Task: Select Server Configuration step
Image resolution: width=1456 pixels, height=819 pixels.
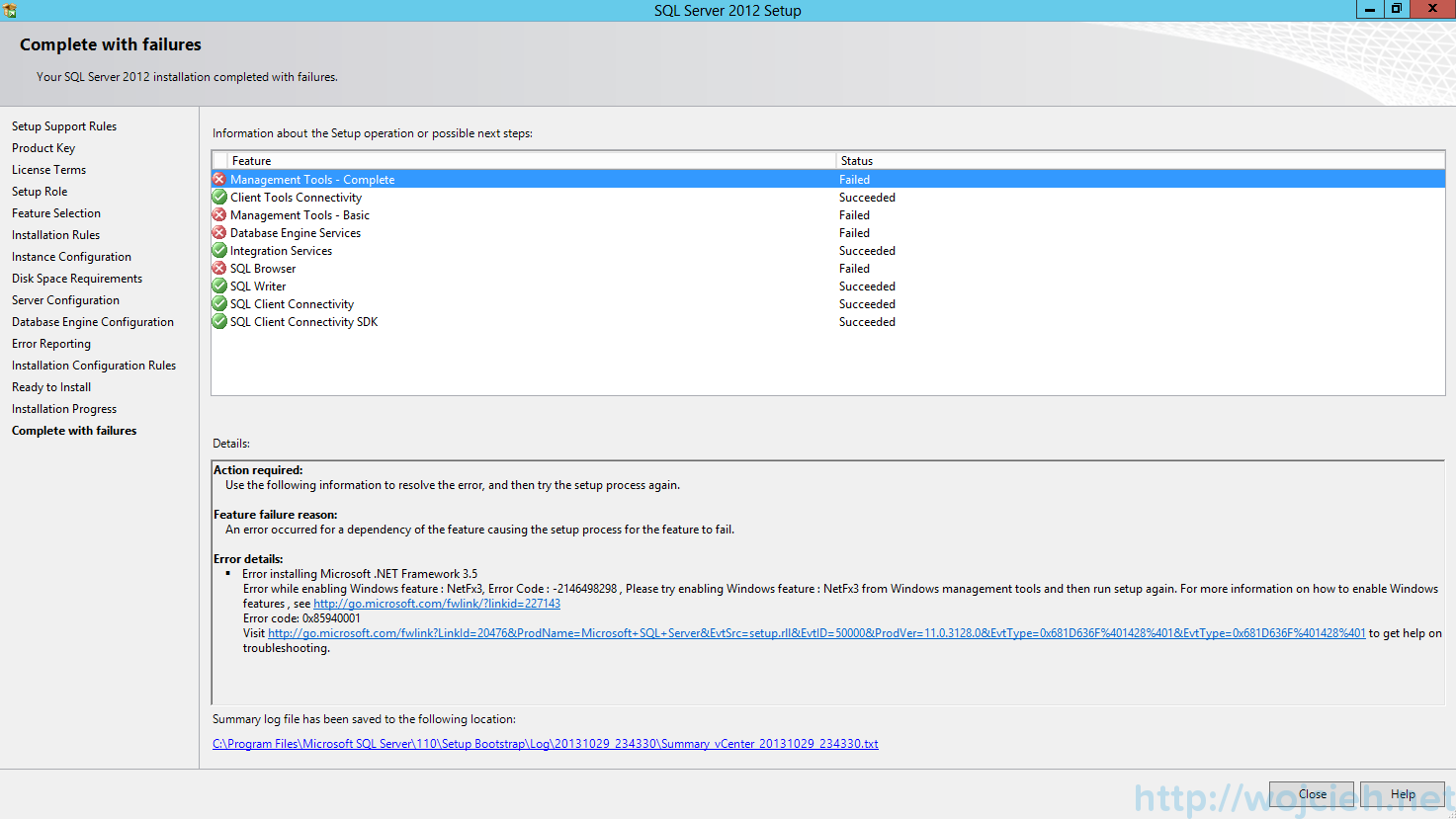Action: tap(65, 300)
